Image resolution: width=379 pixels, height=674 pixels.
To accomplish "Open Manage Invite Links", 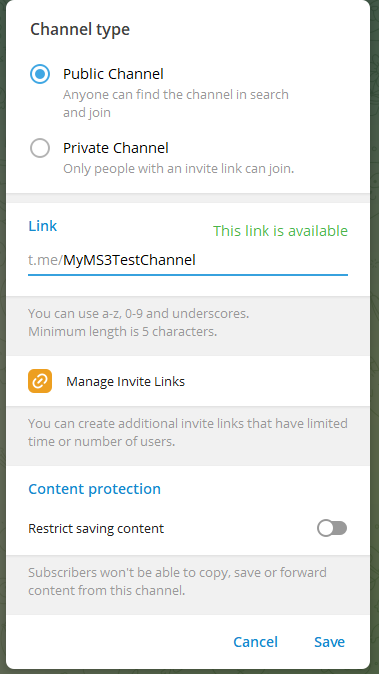I will 188,381.
